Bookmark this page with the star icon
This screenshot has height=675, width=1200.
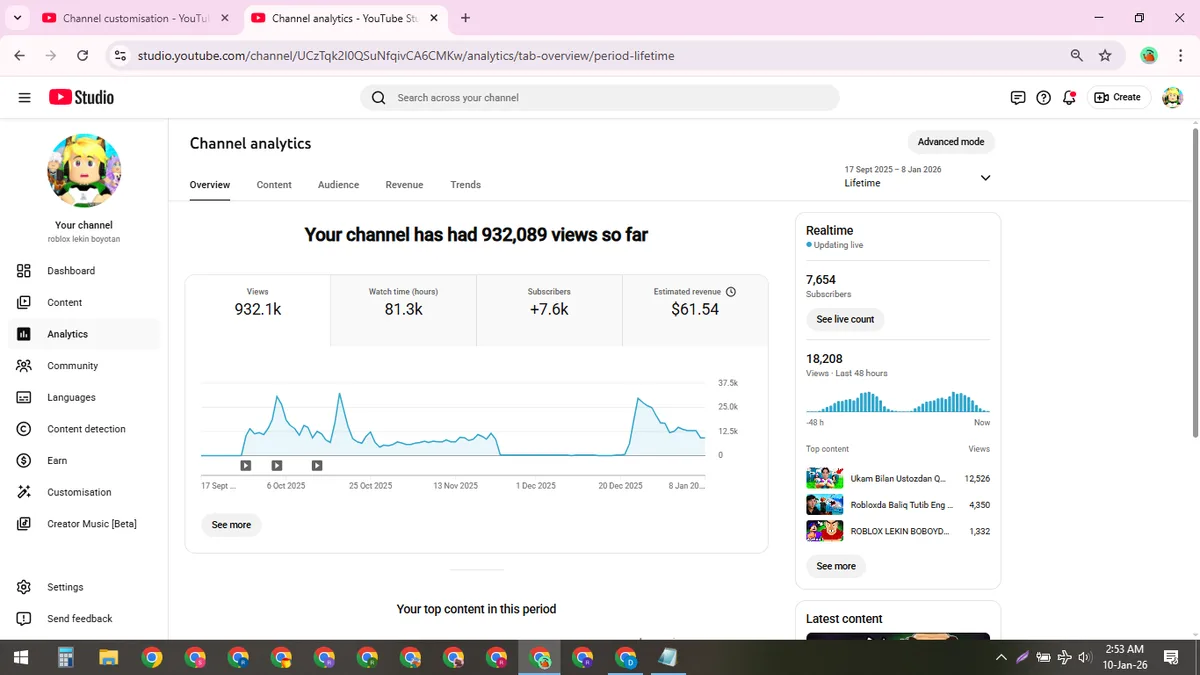[x=1105, y=56]
